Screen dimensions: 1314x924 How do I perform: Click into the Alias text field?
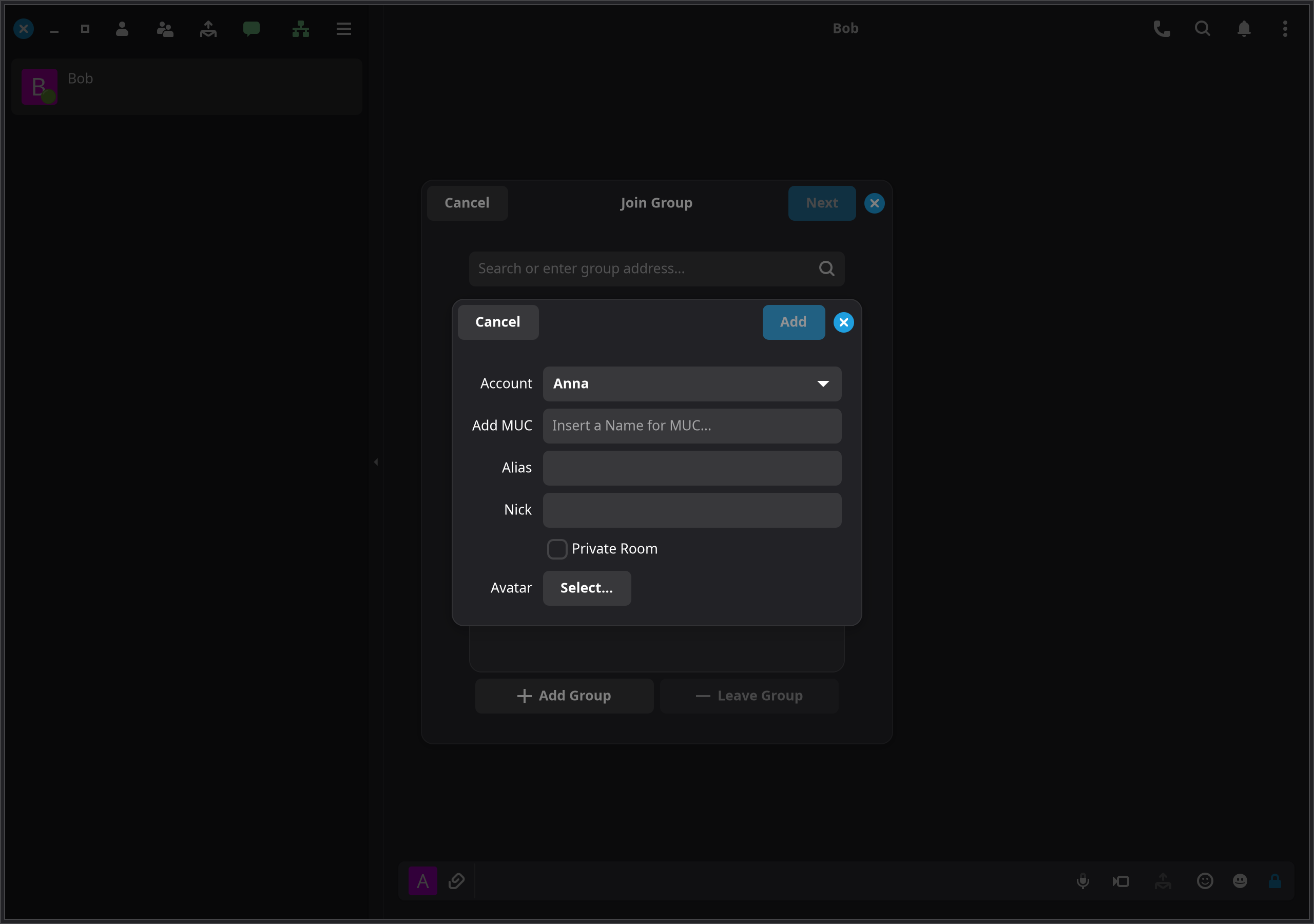[x=692, y=468]
